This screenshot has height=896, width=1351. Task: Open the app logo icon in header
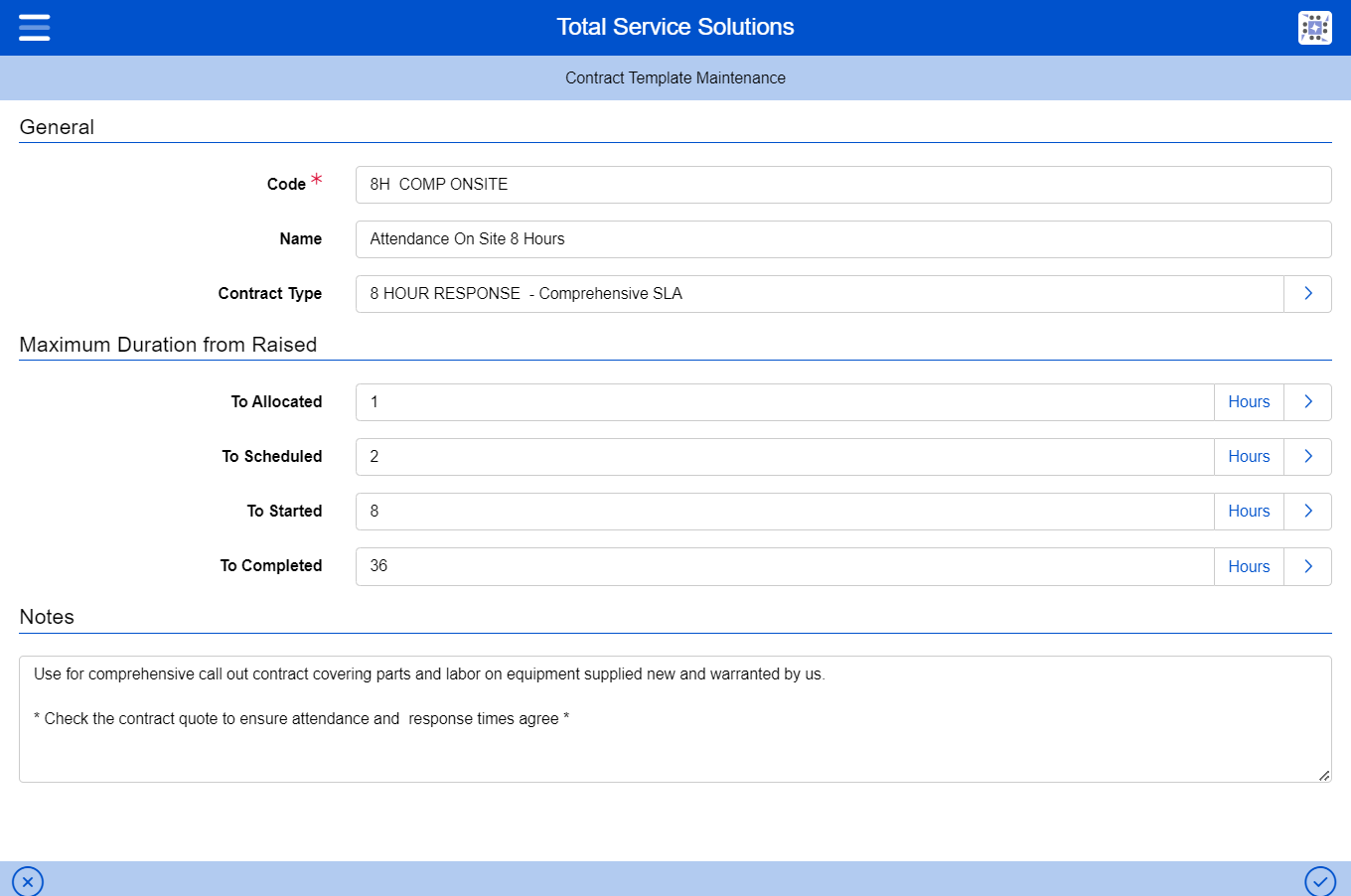coord(1314,28)
